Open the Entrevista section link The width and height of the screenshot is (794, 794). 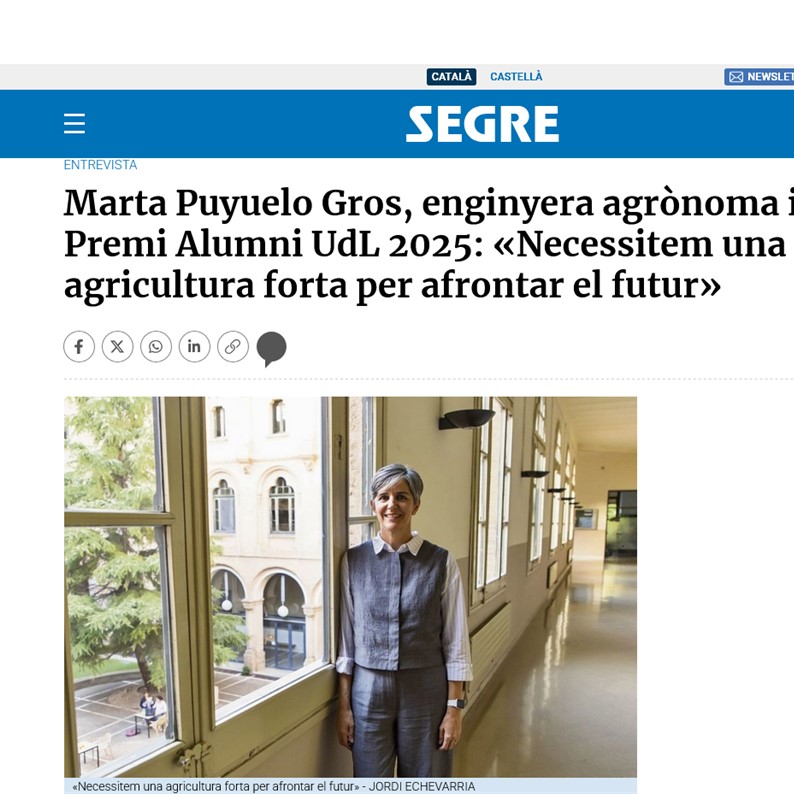pyautogui.click(x=100, y=165)
